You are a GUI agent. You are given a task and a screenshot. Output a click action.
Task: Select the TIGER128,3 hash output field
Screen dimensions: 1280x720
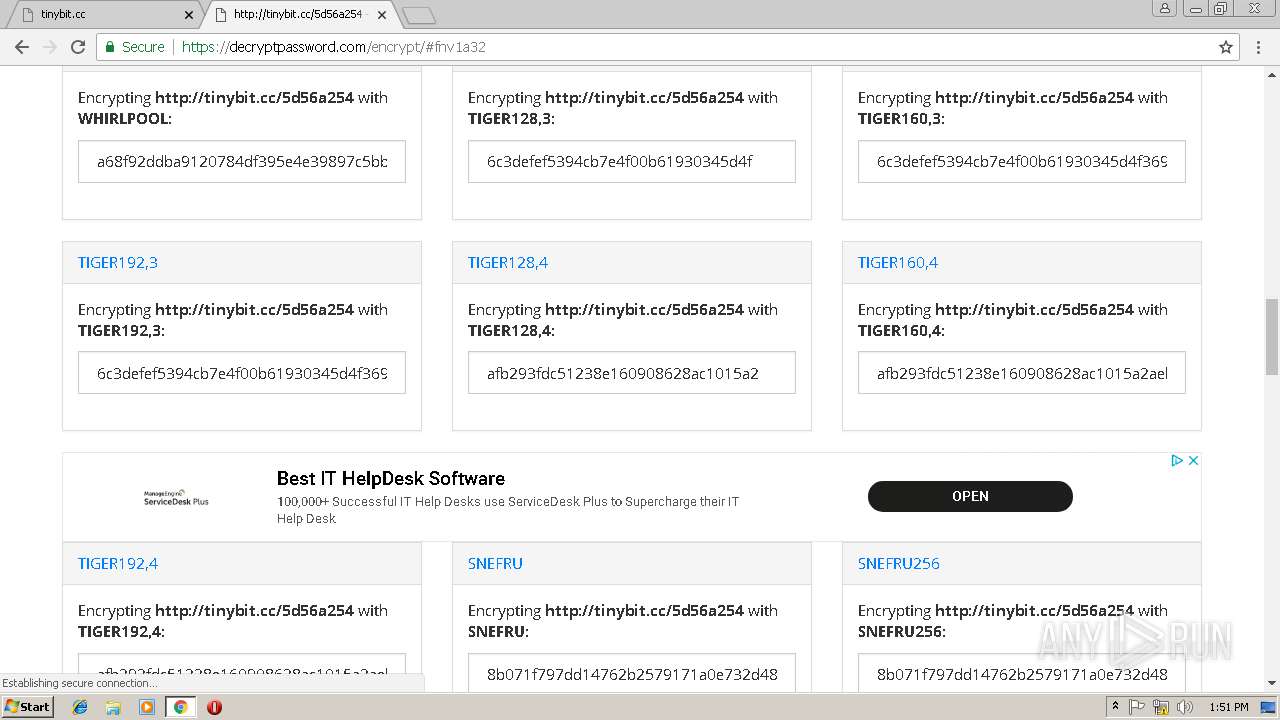coord(632,161)
